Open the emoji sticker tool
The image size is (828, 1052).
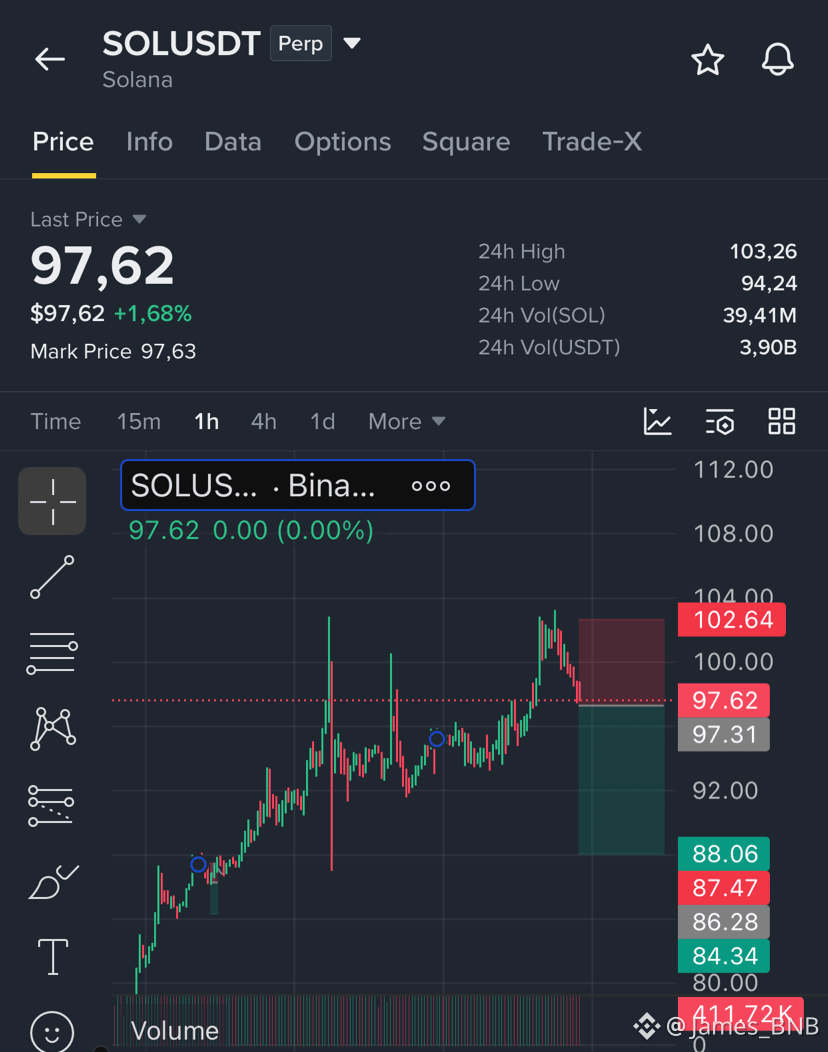click(52, 1032)
